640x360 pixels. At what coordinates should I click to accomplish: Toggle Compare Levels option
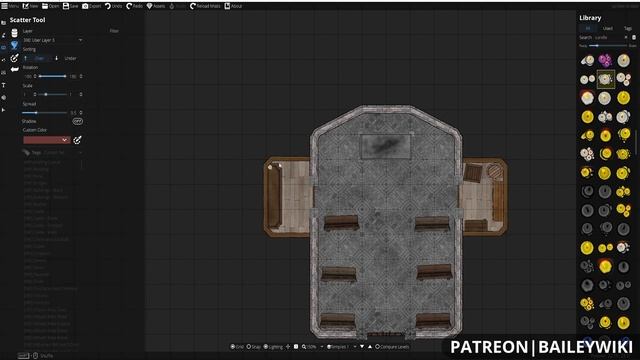click(x=392, y=347)
